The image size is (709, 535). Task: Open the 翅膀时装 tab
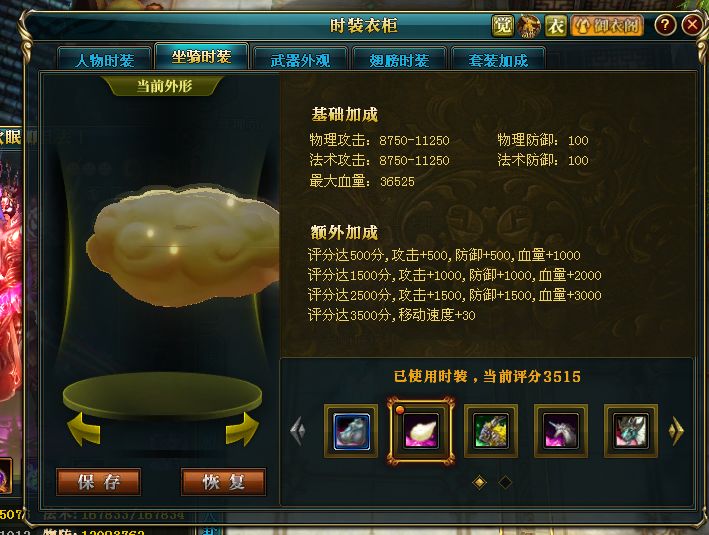click(399, 59)
